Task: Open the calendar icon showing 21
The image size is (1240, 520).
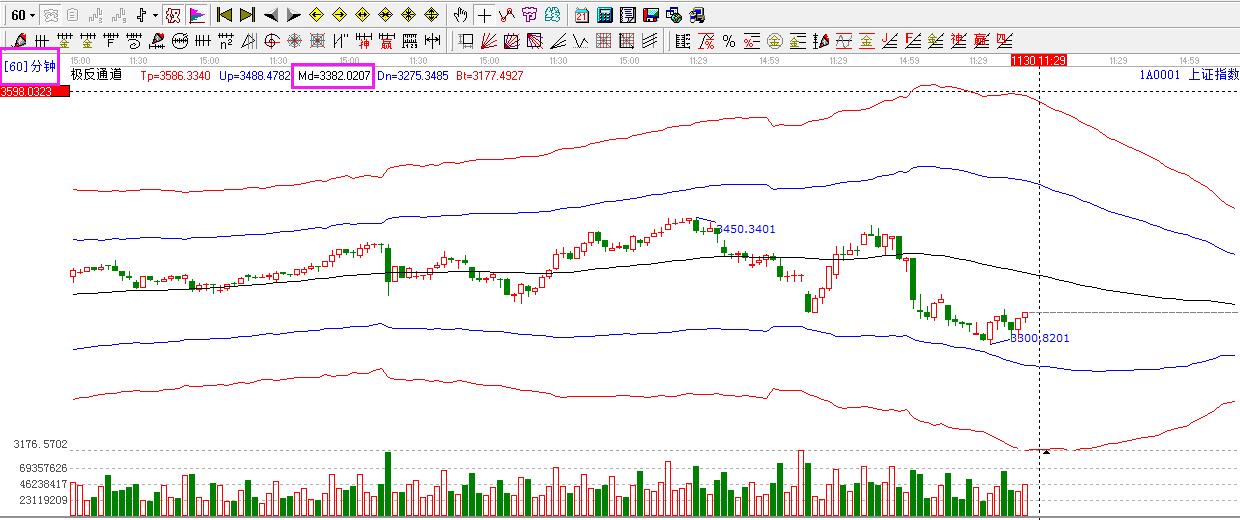Action: tap(582, 15)
